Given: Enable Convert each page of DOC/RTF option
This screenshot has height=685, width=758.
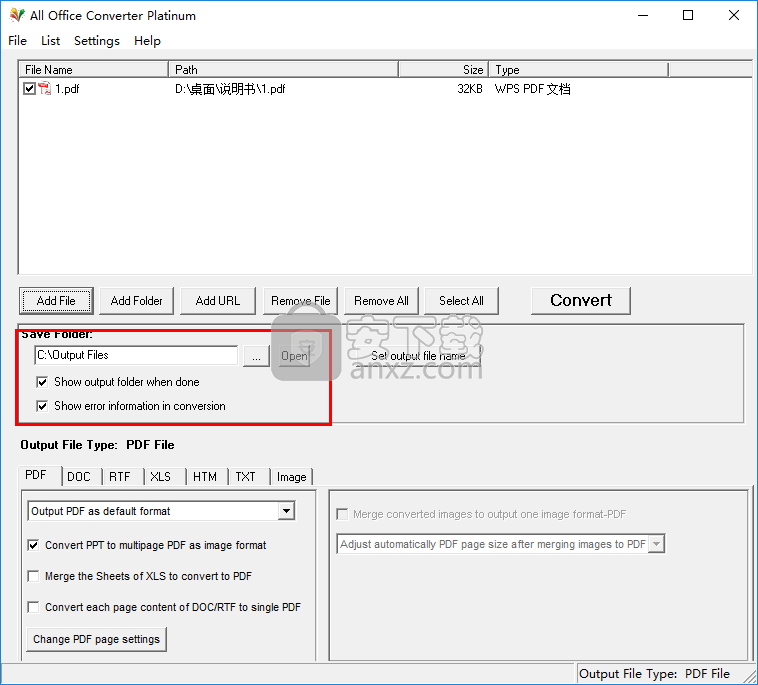Looking at the screenshot, I should coord(33,607).
